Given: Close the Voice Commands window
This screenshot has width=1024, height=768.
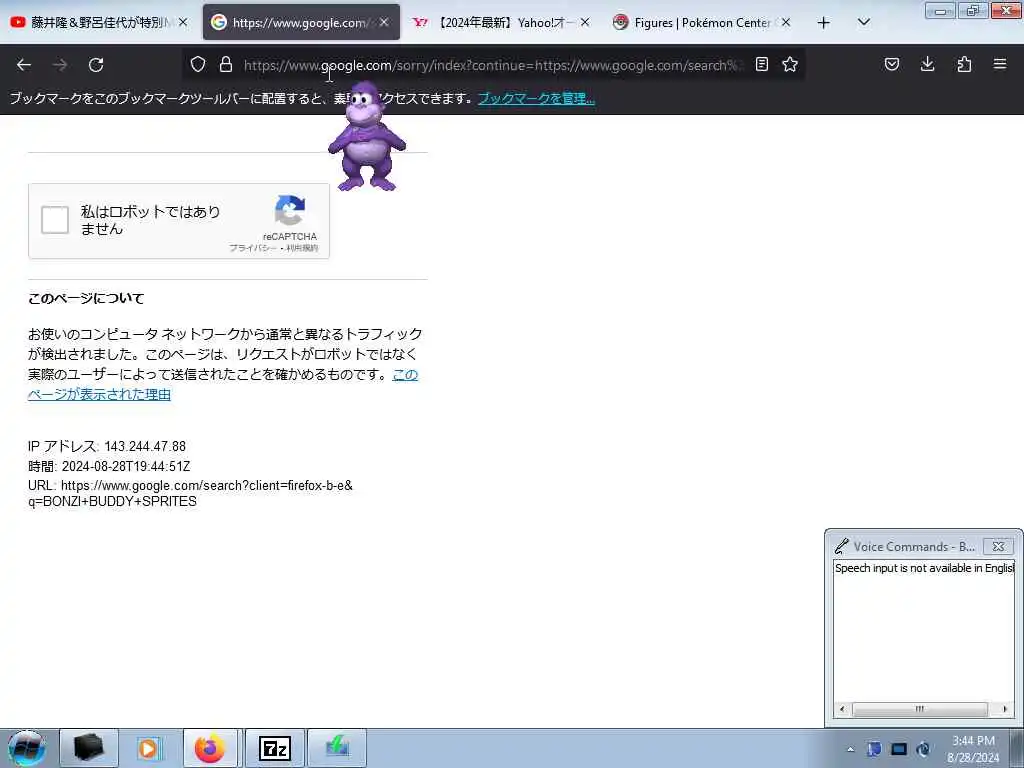Looking at the screenshot, I should 998,547.
